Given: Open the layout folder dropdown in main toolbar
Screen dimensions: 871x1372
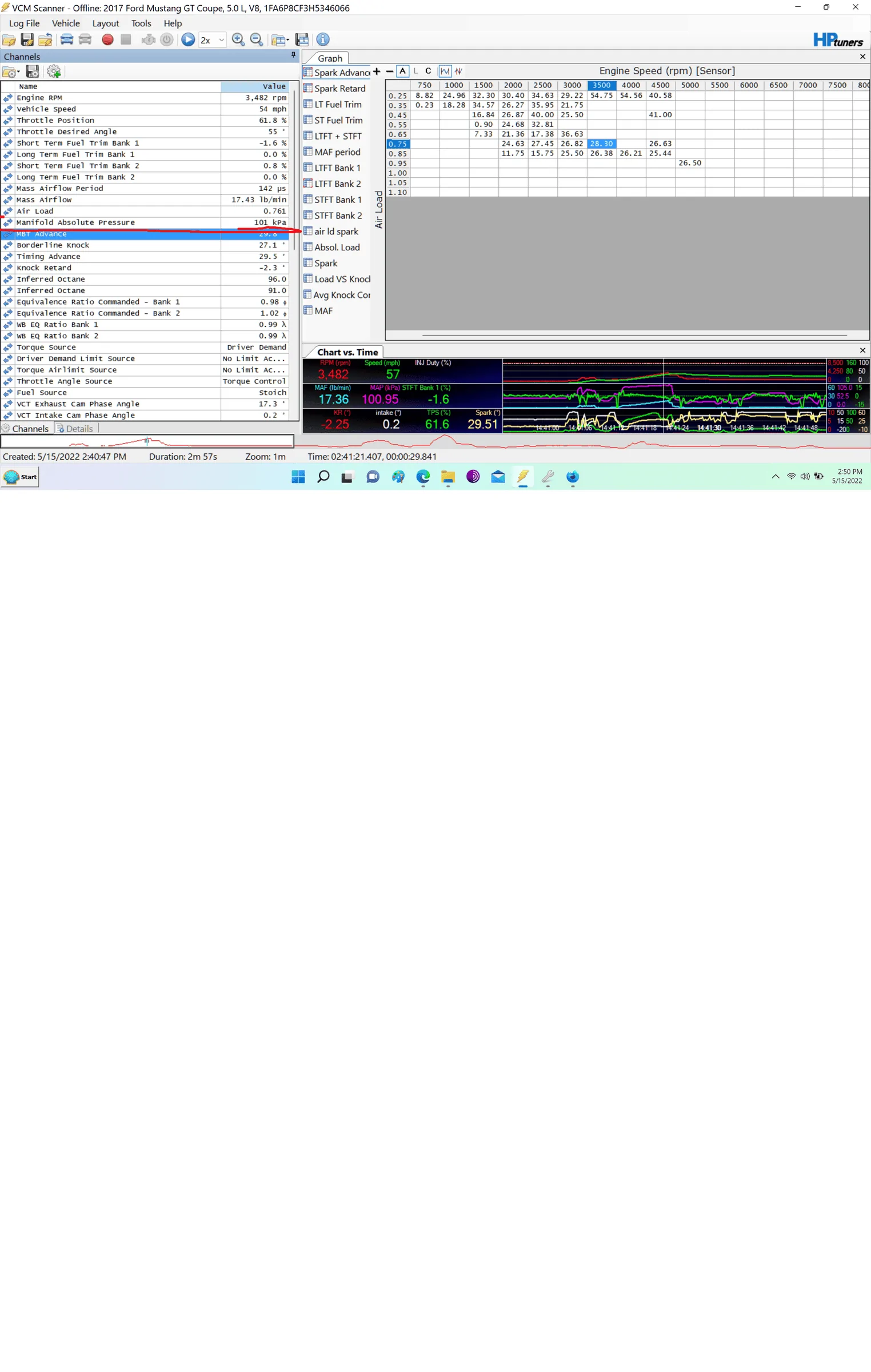Looking at the screenshot, I should [x=280, y=40].
